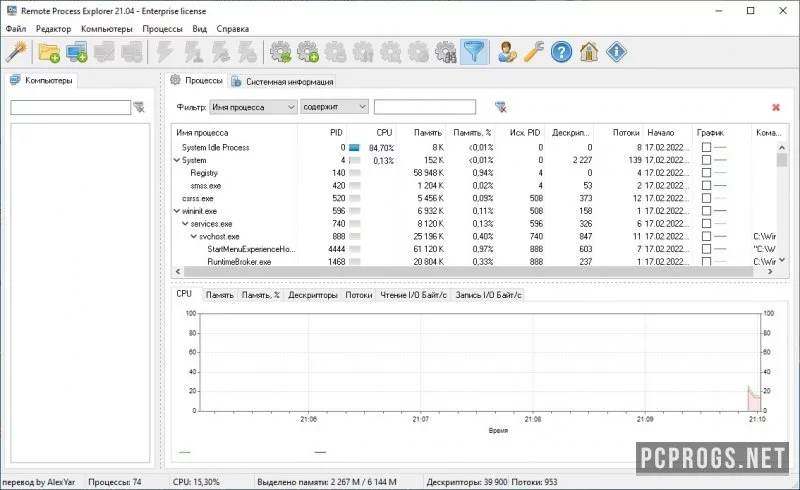The image size is (800, 490).
Task: Collapse the svchost.exe tree node
Action: pyautogui.click(x=194, y=236)
